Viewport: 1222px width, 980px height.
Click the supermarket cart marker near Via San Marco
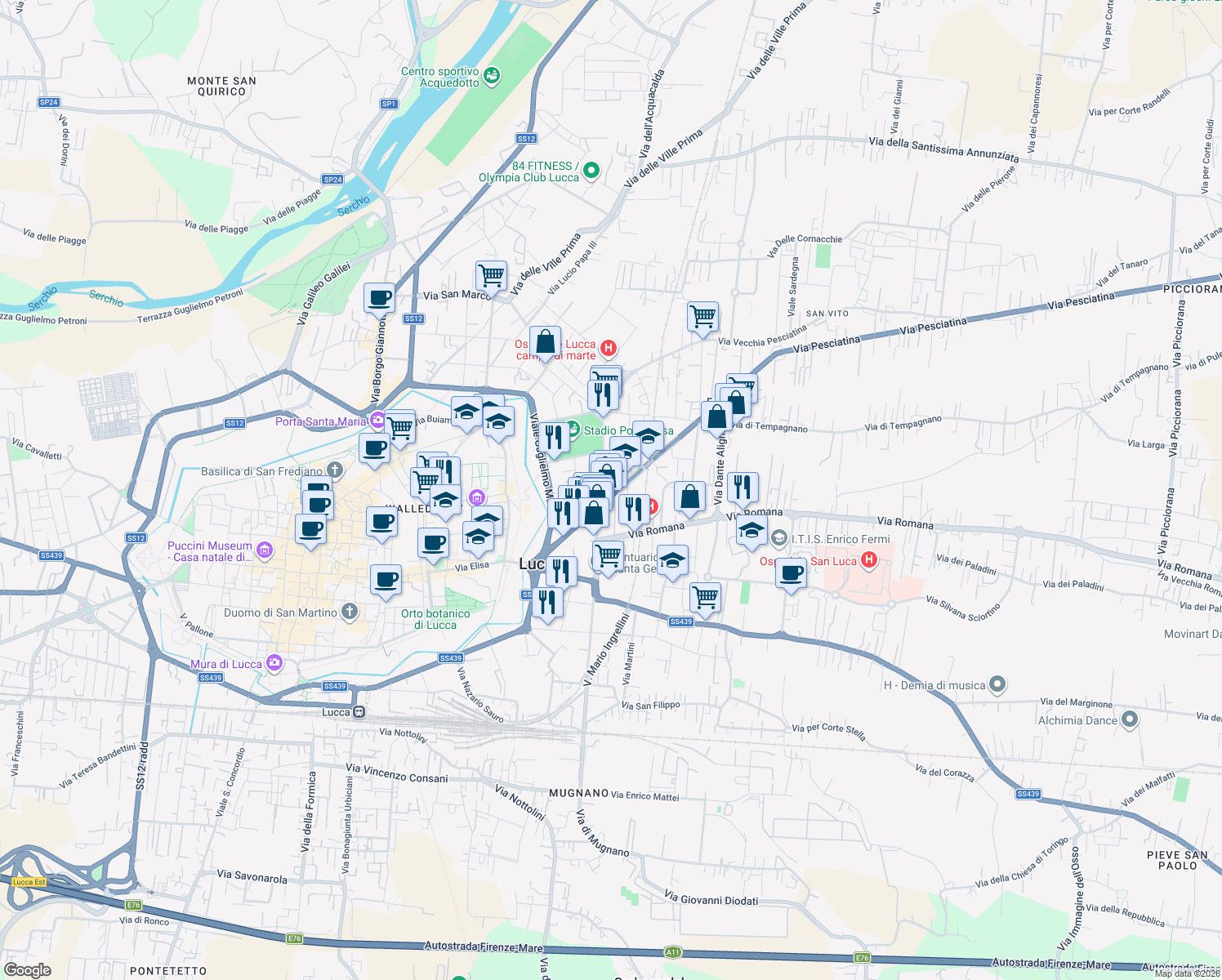[x=491, y=274]
